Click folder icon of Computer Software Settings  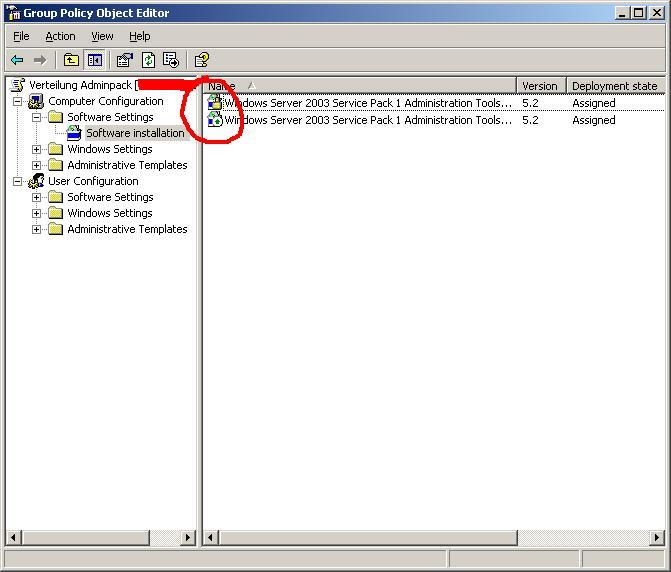click(55, 117)
